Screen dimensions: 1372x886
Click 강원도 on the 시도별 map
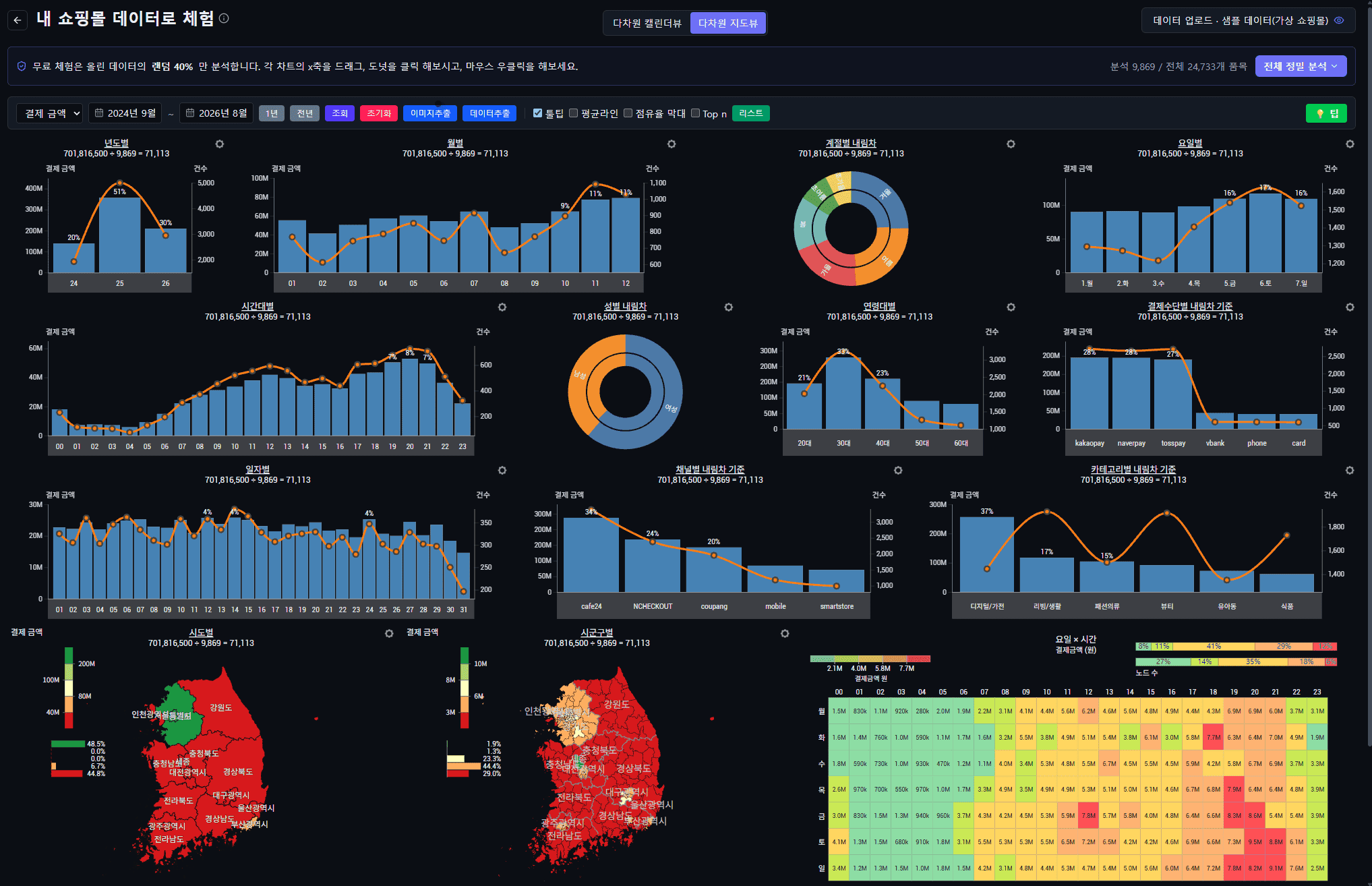(220, 707)
